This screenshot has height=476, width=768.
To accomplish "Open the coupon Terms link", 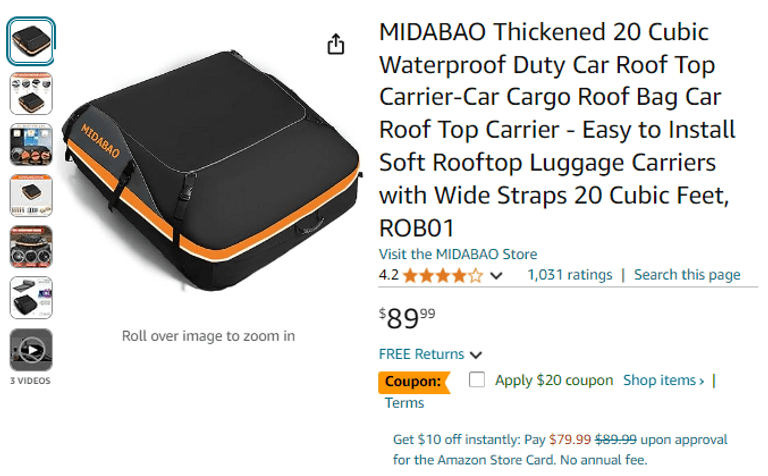I will 404,403.
